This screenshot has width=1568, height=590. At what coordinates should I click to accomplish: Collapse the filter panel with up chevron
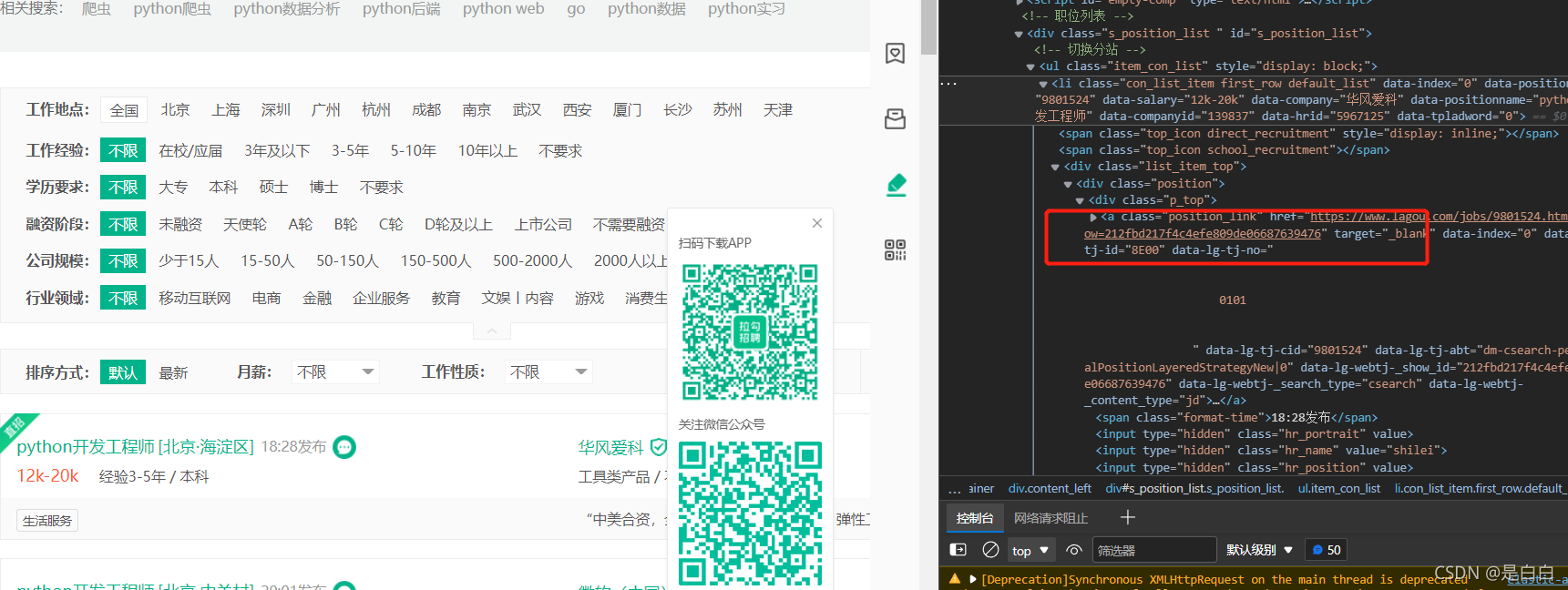point(492,331)
